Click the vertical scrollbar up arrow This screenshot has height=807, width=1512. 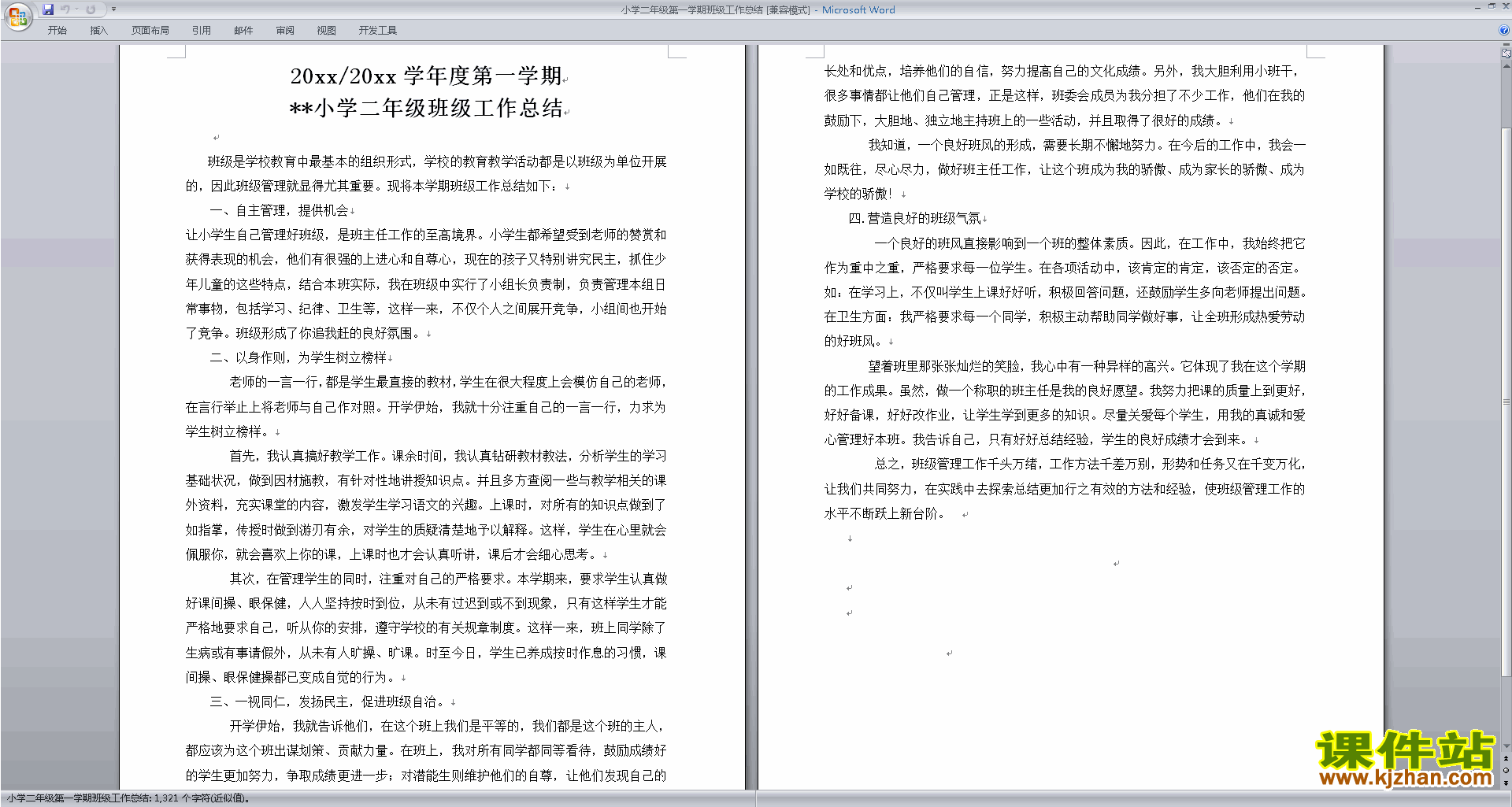coord(1506,66)
